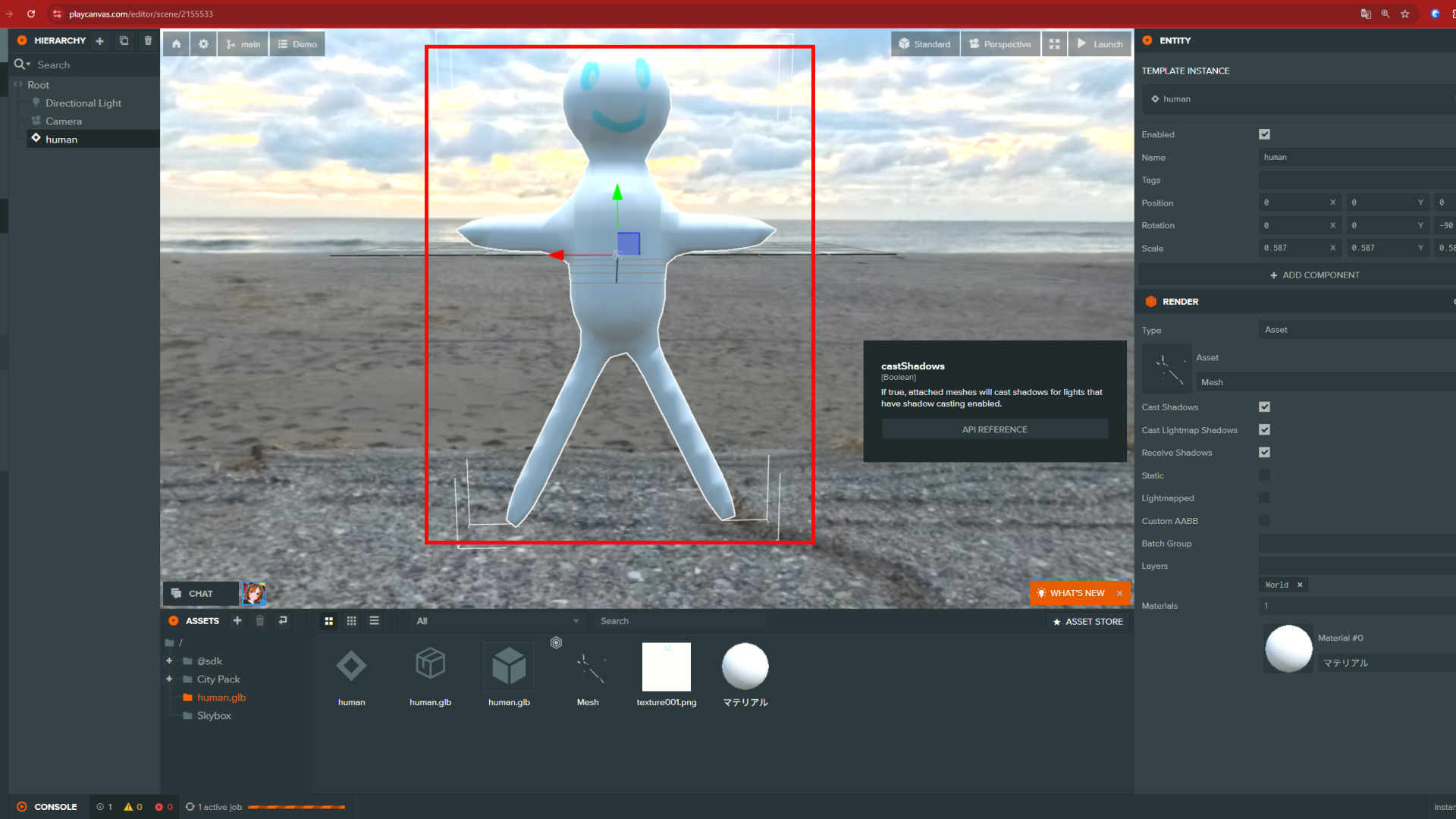Launch the scene

tap(1100, 44)
